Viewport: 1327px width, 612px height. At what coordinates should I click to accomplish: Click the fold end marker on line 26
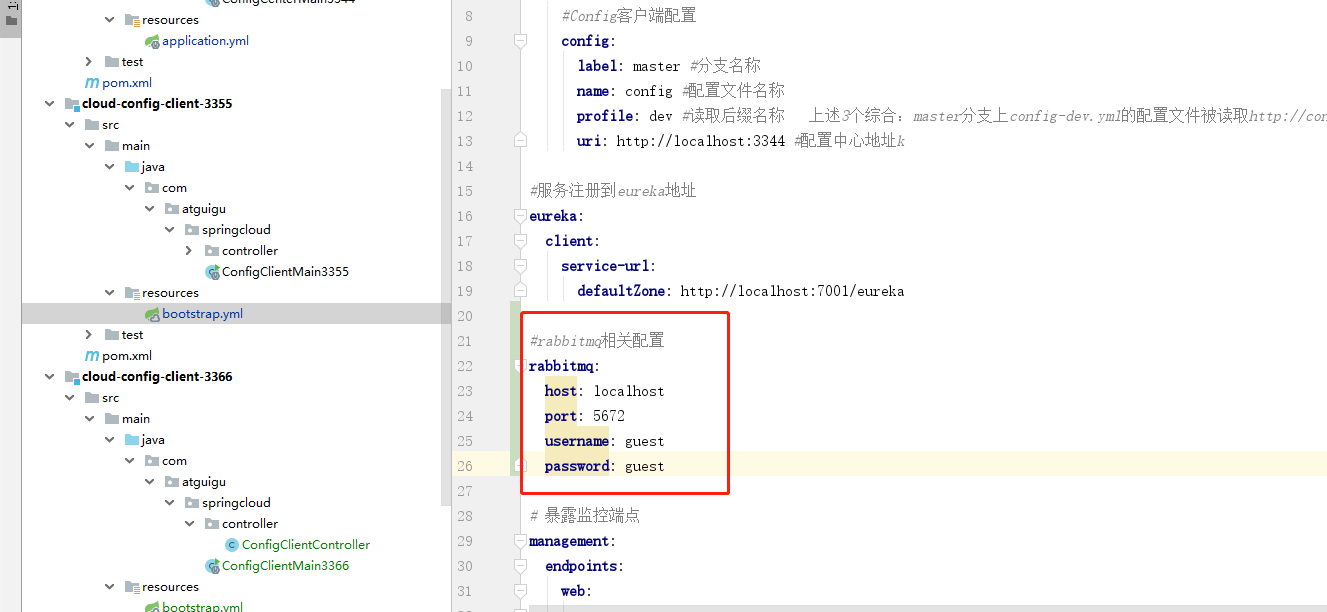click(x=519, y=466)
